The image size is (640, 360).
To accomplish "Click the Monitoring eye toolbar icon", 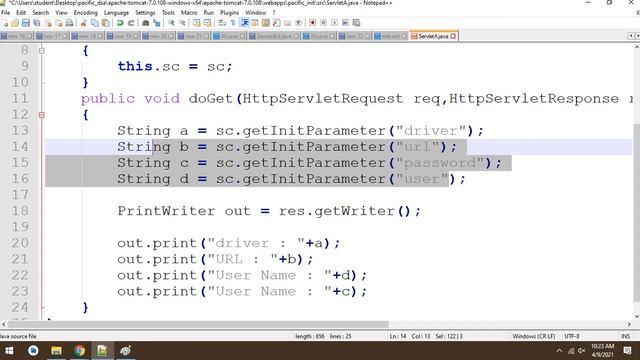I will pyautogui.click(x=298, y=23).
